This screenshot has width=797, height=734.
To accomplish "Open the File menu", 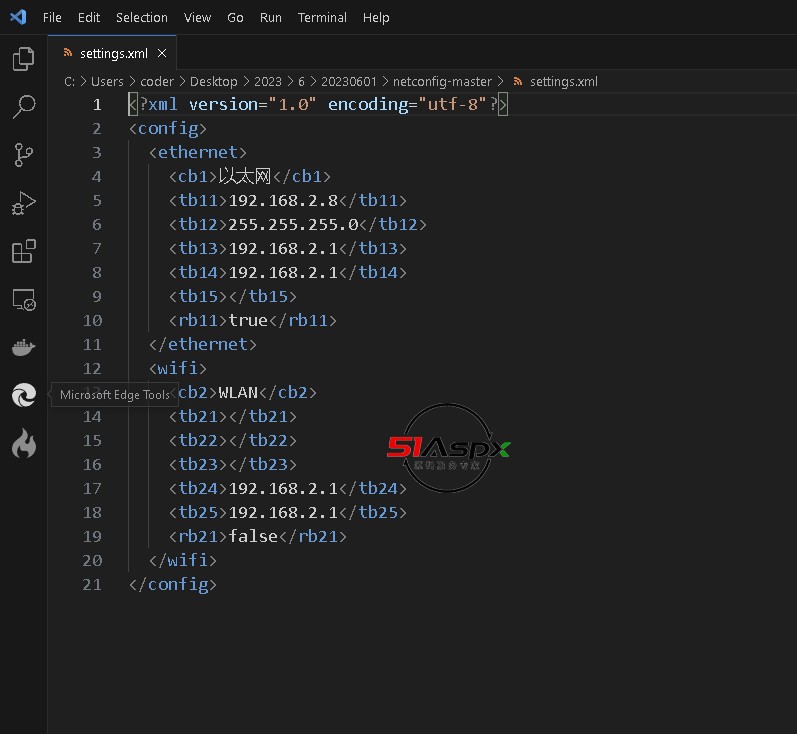I will [x=52, y=18].
